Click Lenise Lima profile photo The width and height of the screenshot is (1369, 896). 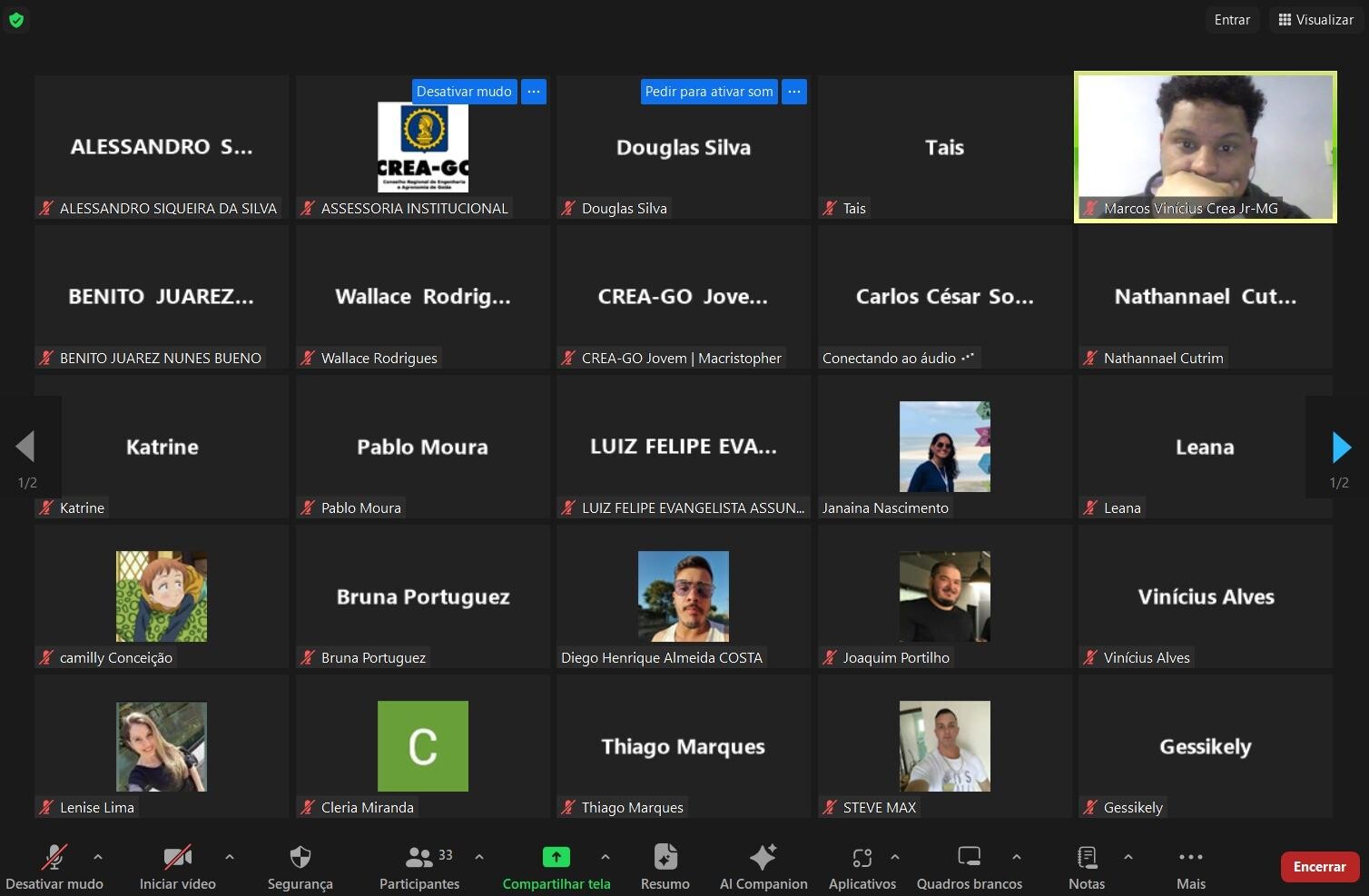click(x=162, y=746)
